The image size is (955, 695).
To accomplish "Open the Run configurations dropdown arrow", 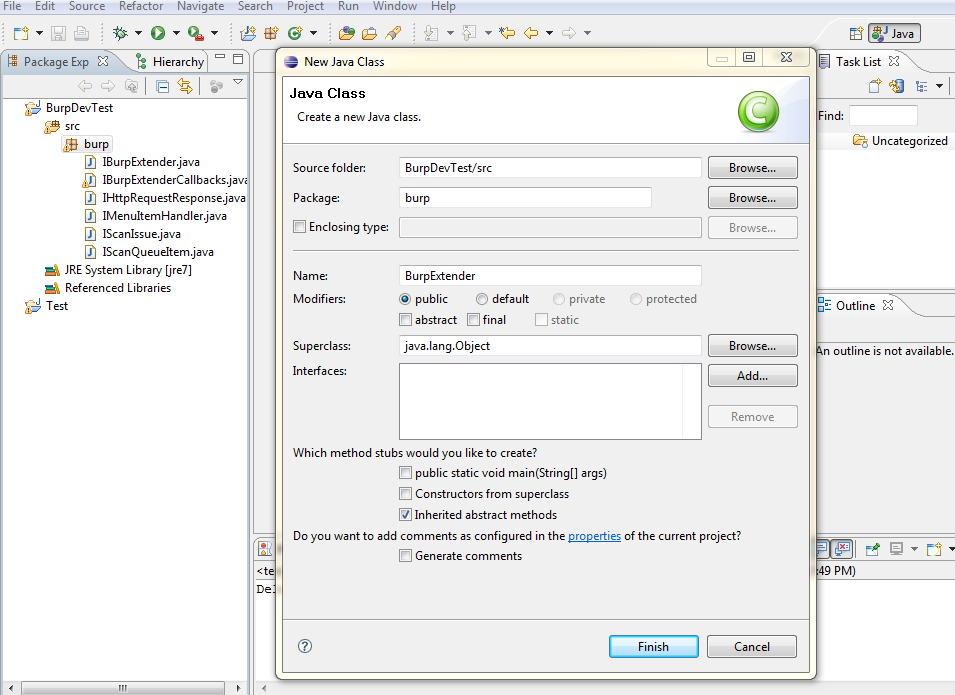I will click(x=176, y=33).
